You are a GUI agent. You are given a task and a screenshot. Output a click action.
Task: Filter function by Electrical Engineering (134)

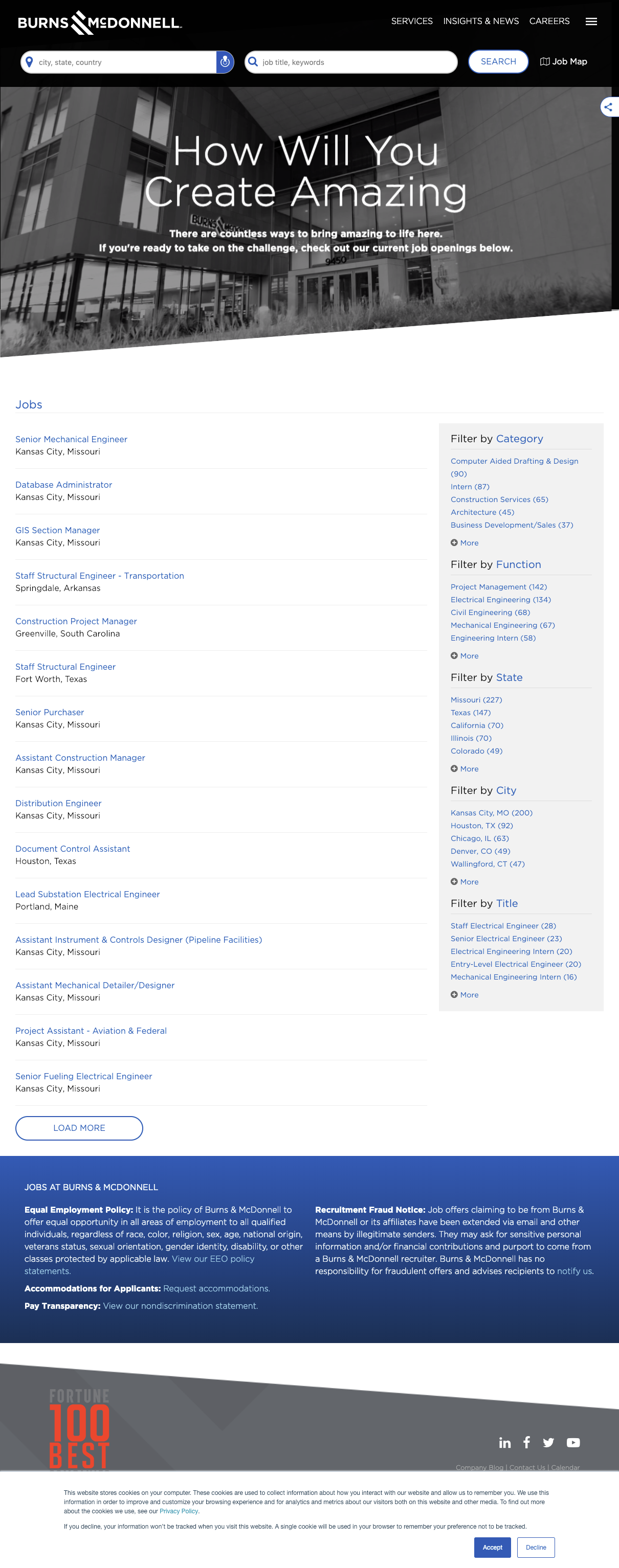pyautogui.click(x=501, y=600)
